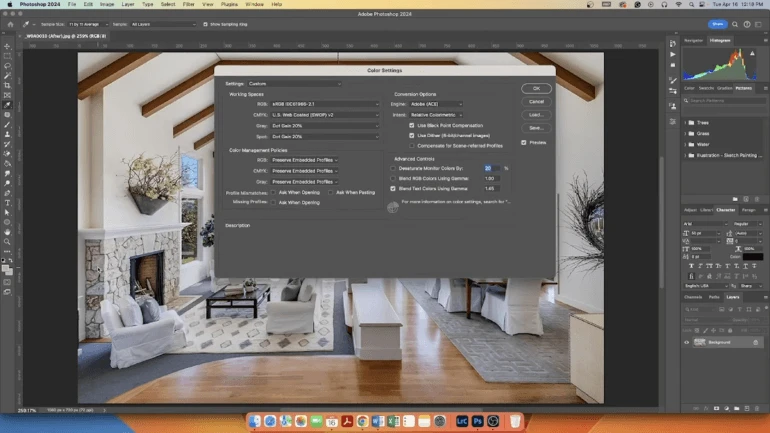Image resolution: width=770 pixels, height=433 pixels.
Task: Click the foreground color swatch
Action: [5, 266]
